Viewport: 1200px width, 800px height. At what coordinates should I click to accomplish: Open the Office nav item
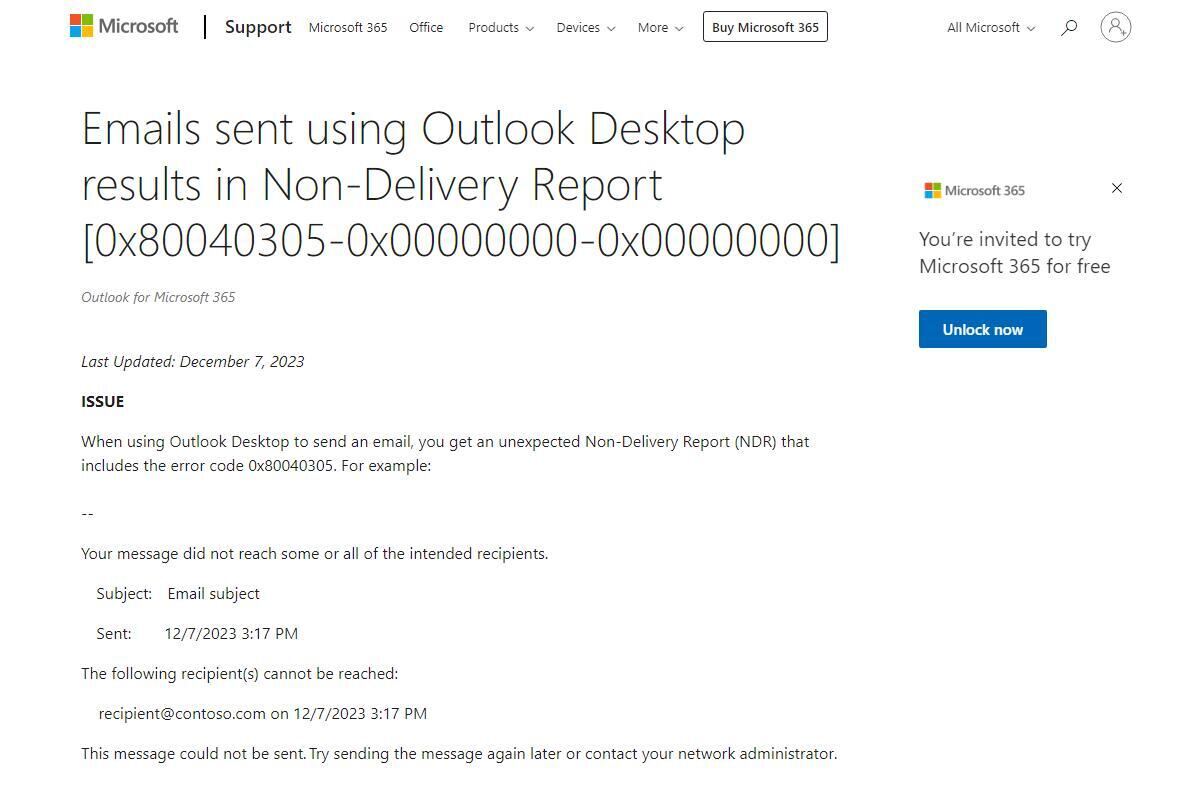(x=426, y=27)
